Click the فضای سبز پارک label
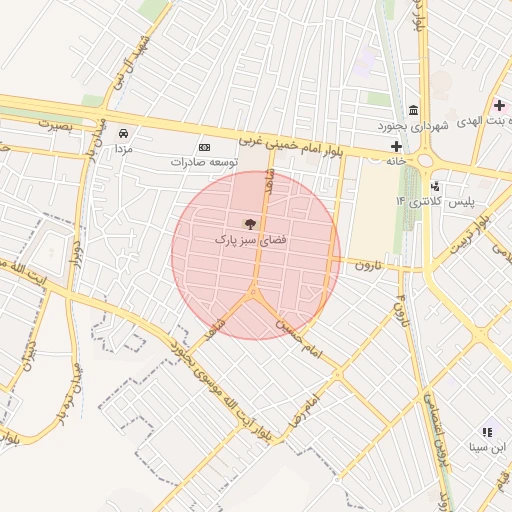Screen dimensions: 512x512 (x=250, y=240)
